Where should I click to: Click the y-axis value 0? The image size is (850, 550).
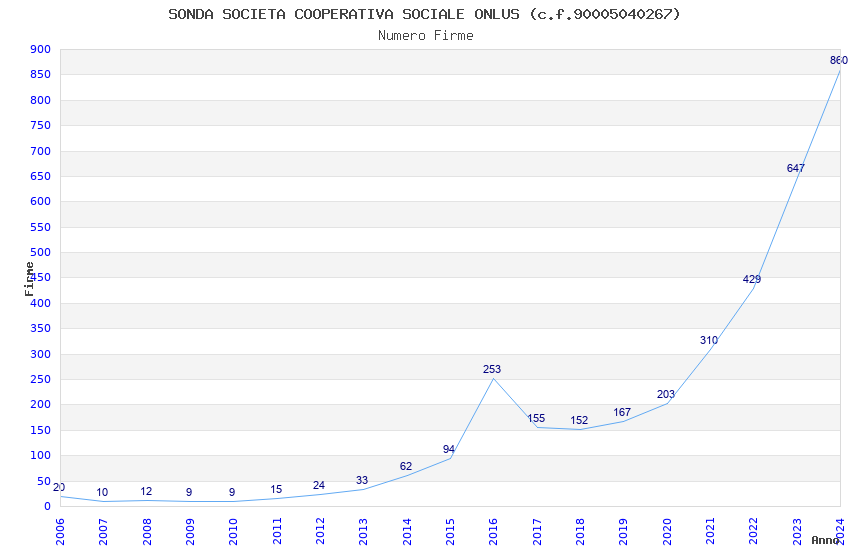click(48, 506)
